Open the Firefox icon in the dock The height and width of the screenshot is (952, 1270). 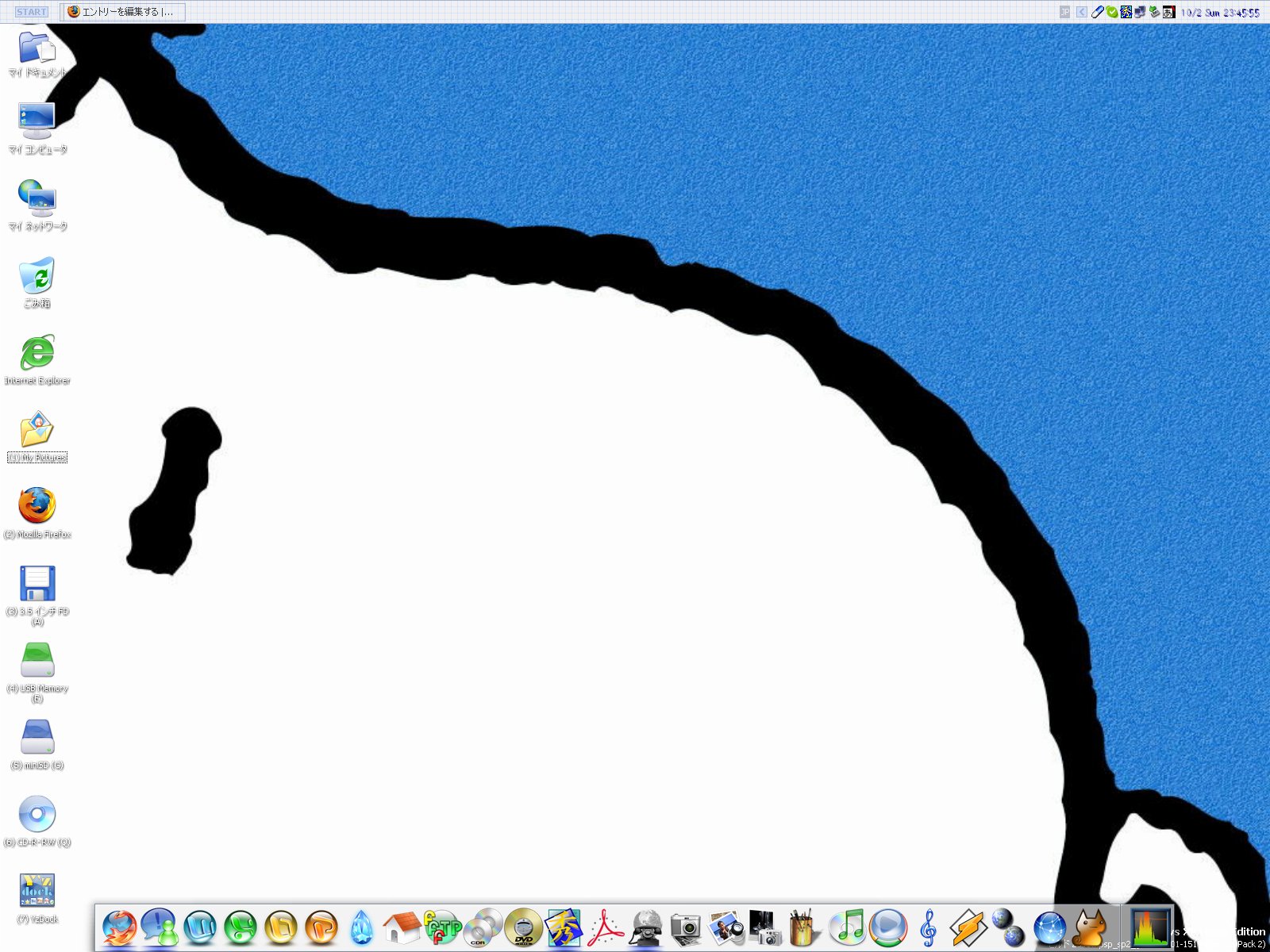coord(120,927)
